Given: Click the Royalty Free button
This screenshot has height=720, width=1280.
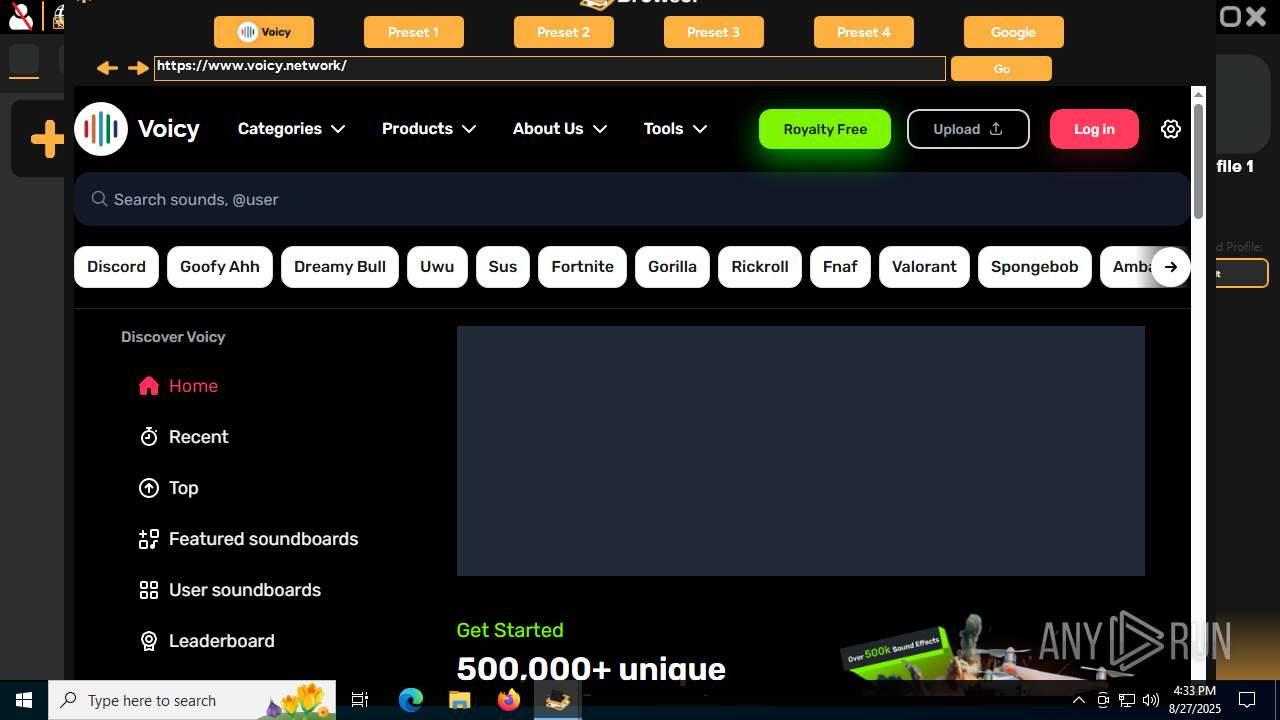Looking at the screenshot, I should [x=825, y=129].
